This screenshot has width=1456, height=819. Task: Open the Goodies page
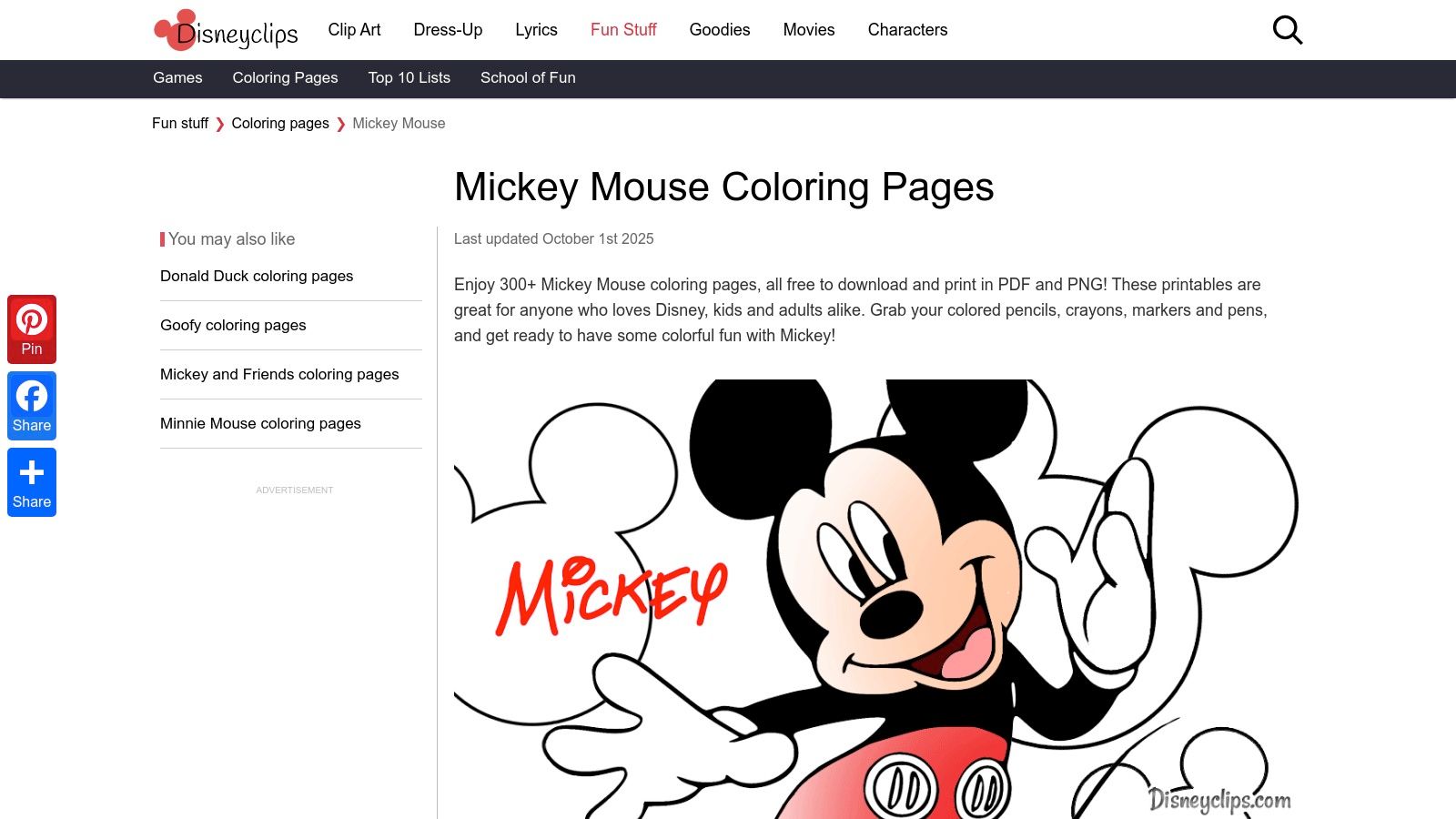point(719,29)
